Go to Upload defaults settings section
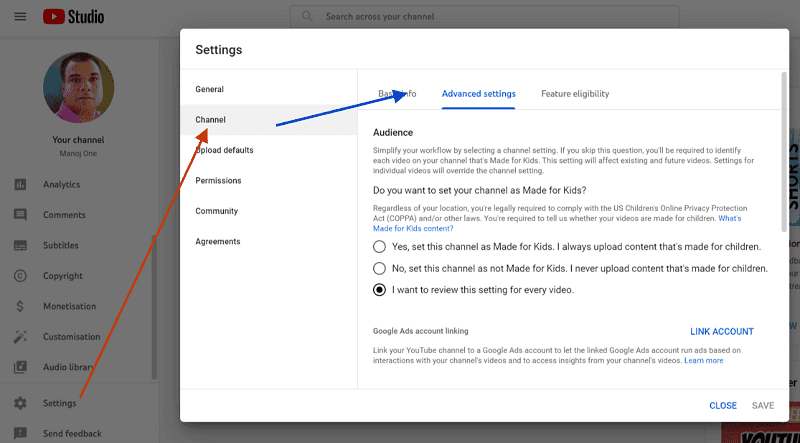The image size is (800, 443). click(x=225, y=150)
